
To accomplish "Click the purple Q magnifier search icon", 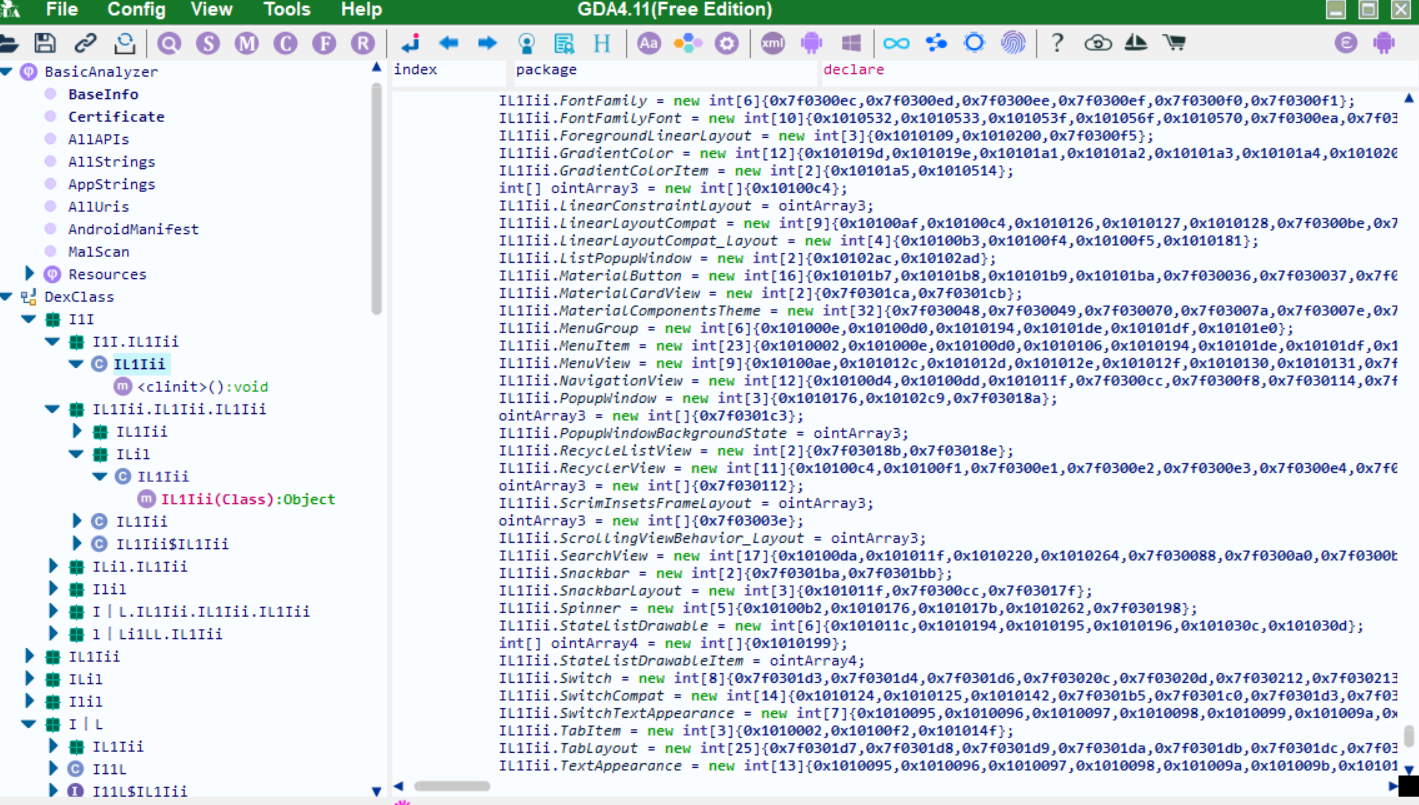I will (169, 43).
